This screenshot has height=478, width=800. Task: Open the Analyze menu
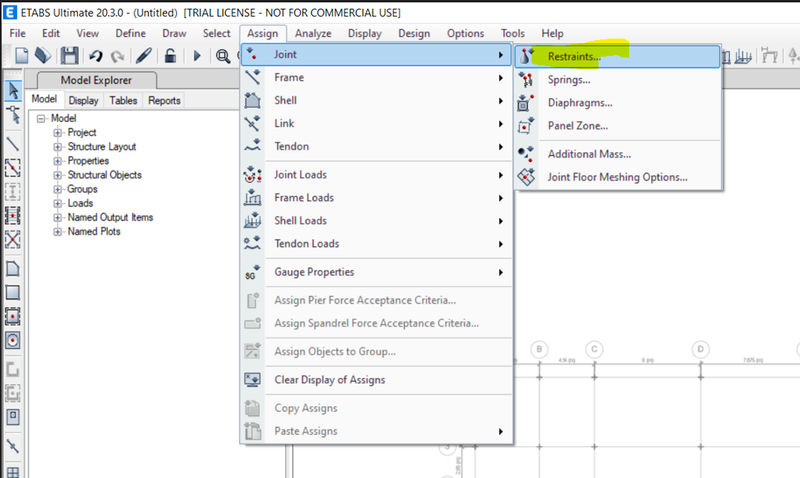313,33
